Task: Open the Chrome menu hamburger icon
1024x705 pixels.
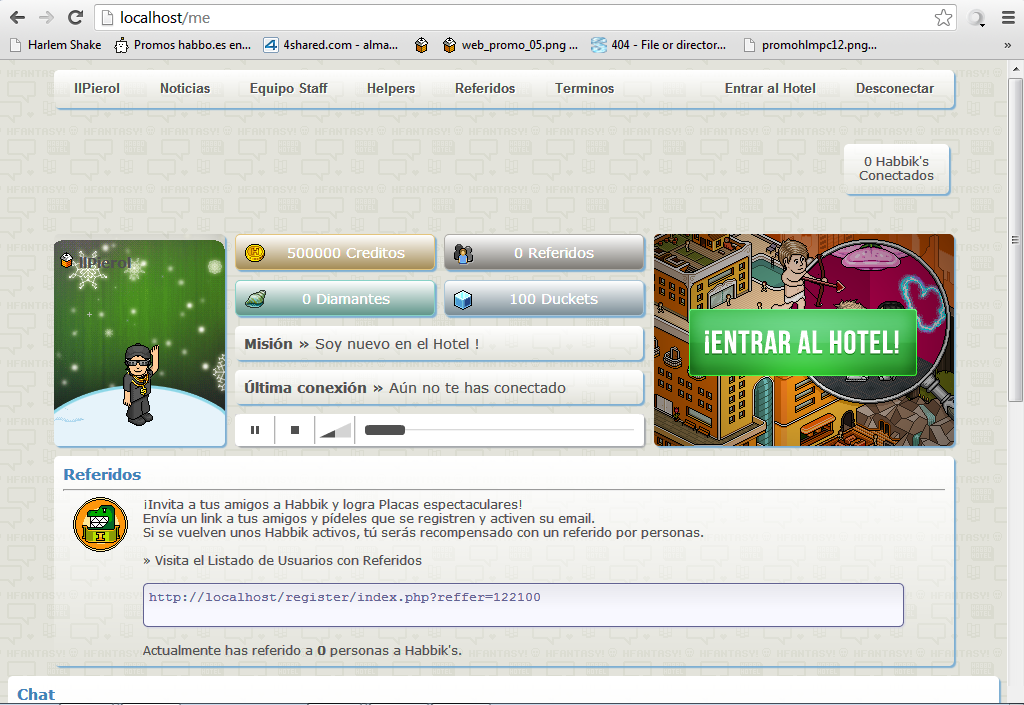Action: coord(1008,18)
